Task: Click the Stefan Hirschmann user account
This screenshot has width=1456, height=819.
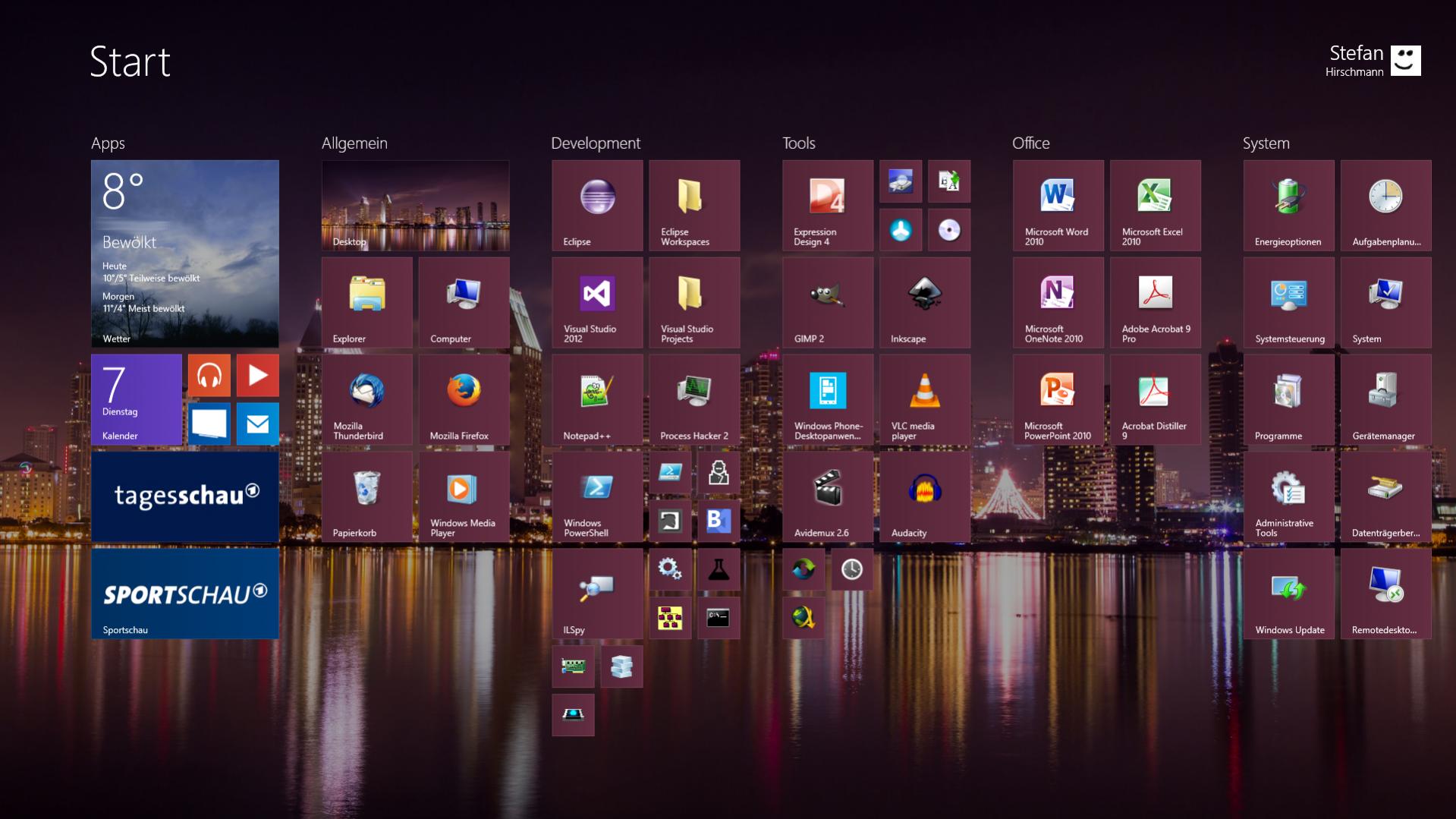Action: [x=1373, y=61]
